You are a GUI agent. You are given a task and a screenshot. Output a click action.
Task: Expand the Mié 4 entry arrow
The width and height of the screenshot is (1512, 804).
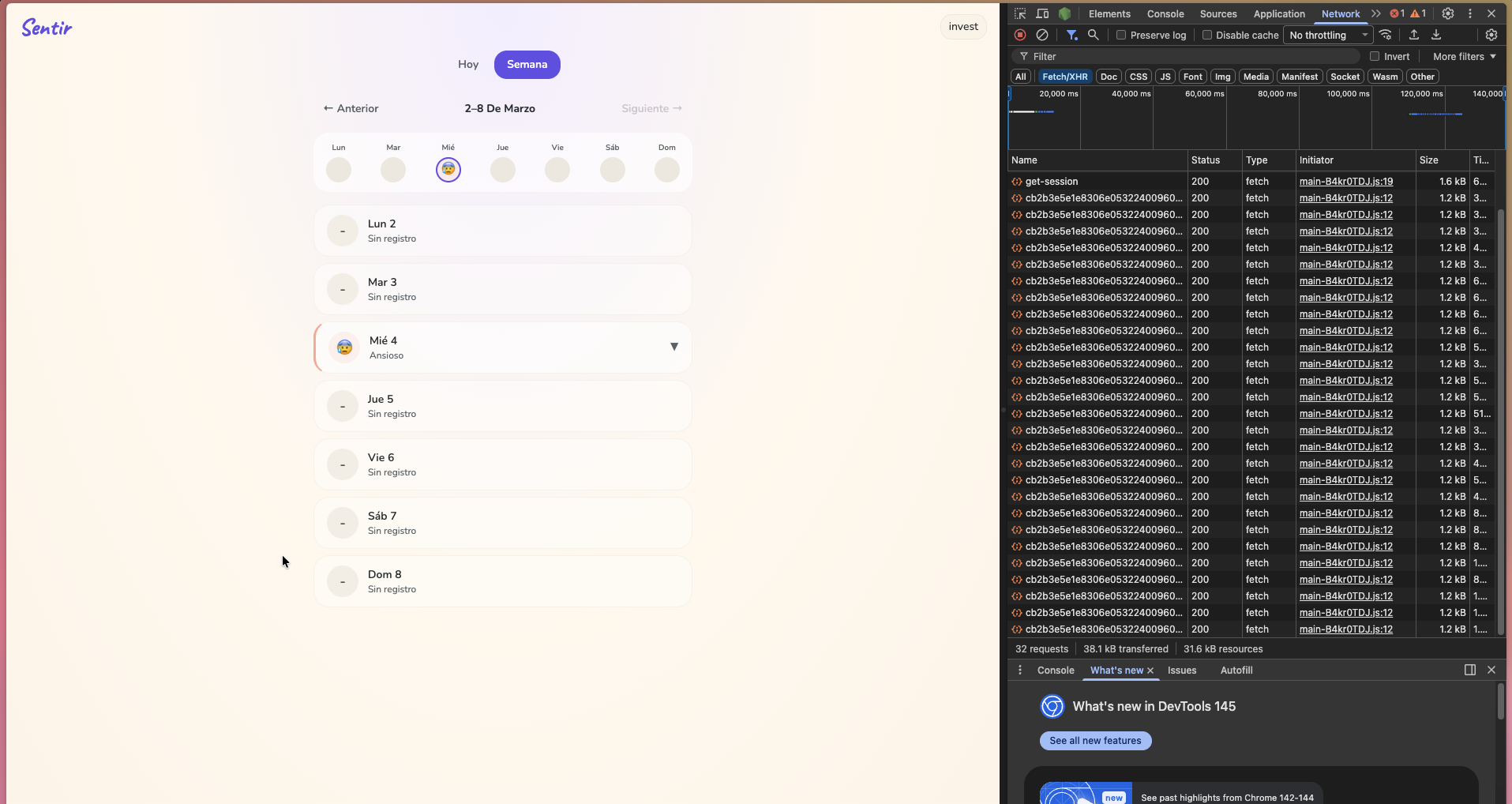coord(674,347)
